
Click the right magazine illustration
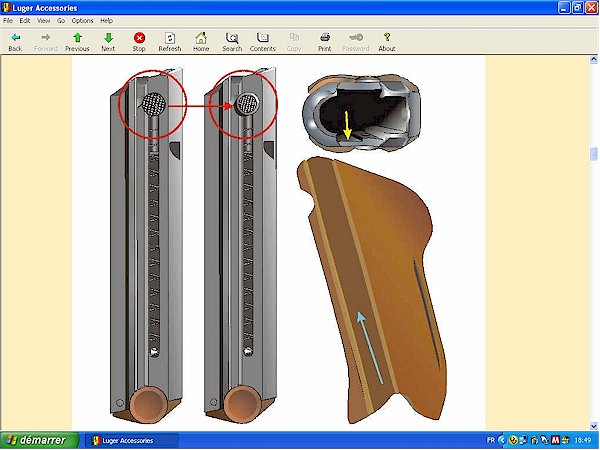[x=240, y=246]
